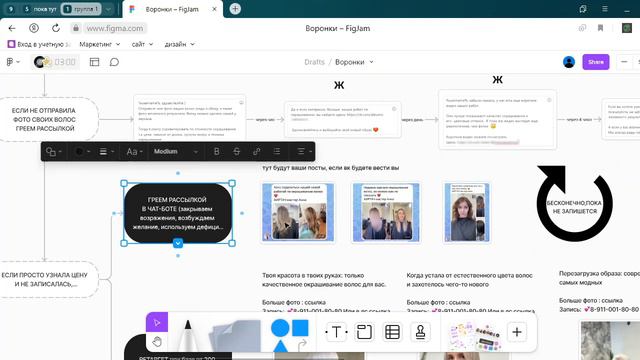Open дизайн bookmarks folder

coord(180,44)
